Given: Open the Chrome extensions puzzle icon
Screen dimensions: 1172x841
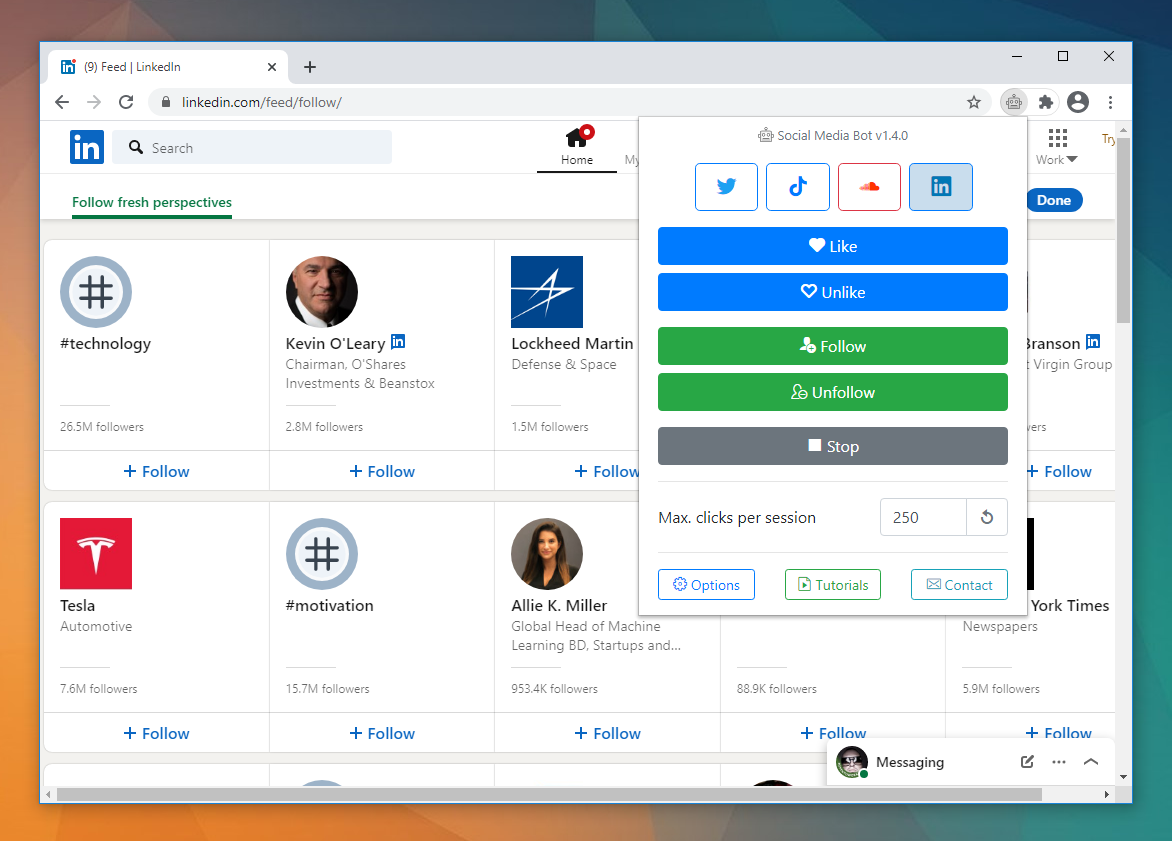Looking at the screenshot, I should click(x=1046, y=102).
